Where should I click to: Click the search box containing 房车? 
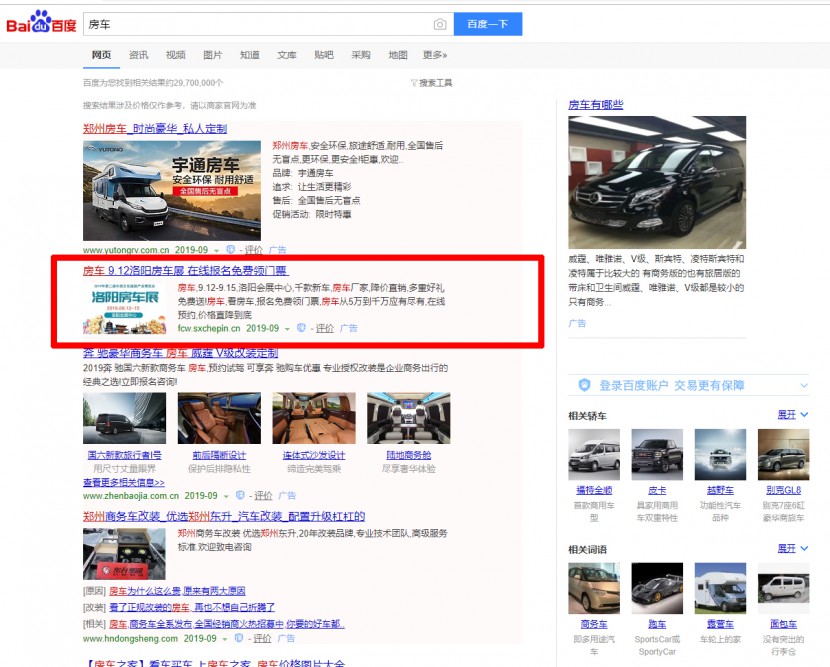[x=255, y=24]
